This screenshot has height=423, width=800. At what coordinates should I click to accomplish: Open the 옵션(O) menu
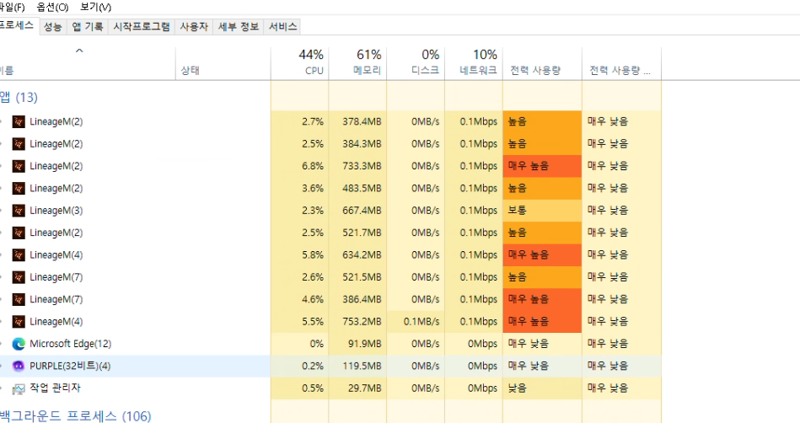coord(53,7)
